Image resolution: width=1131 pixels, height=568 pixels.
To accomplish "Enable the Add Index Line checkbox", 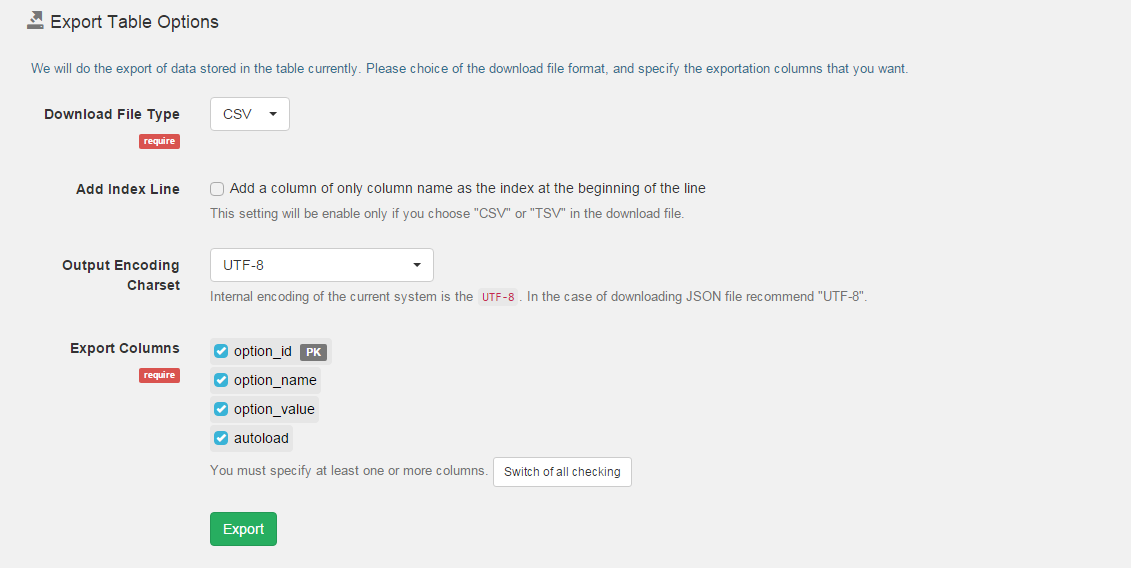I will tap(217, 188).
